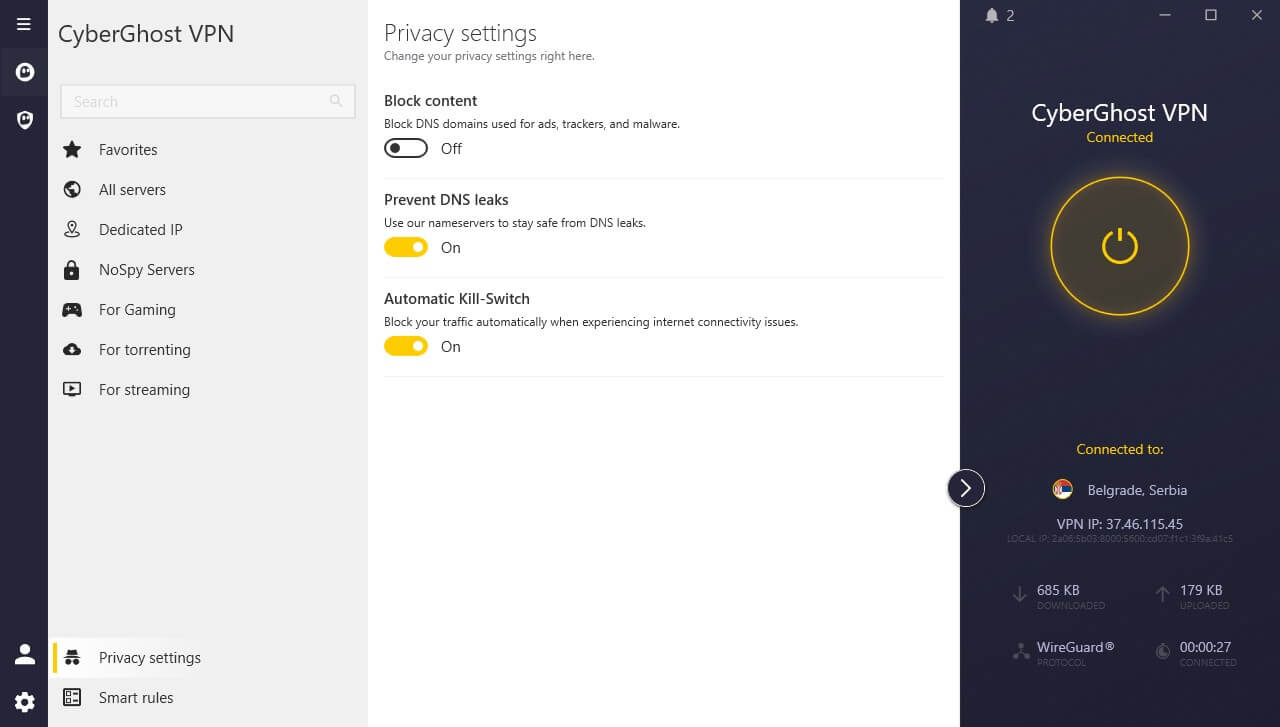
Task: Enable the Block content switch
Action: [x=405, y=147]
